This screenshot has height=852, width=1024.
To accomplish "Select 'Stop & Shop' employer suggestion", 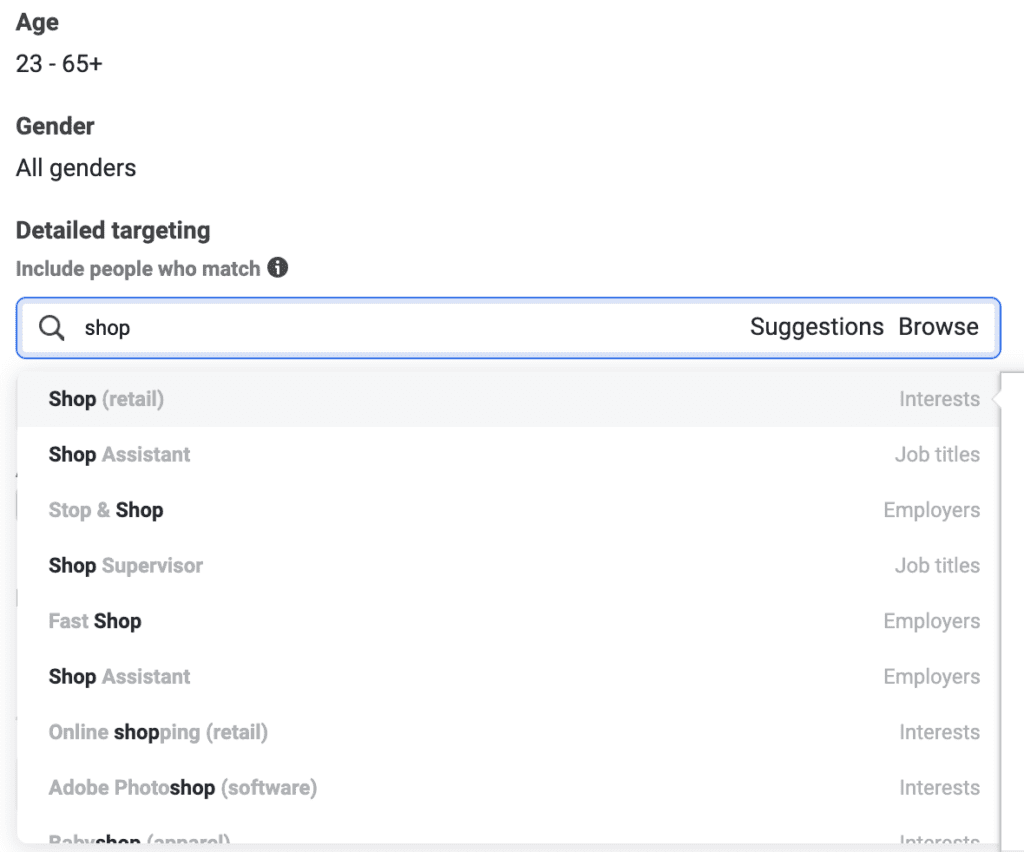I will tap(106, 510).
